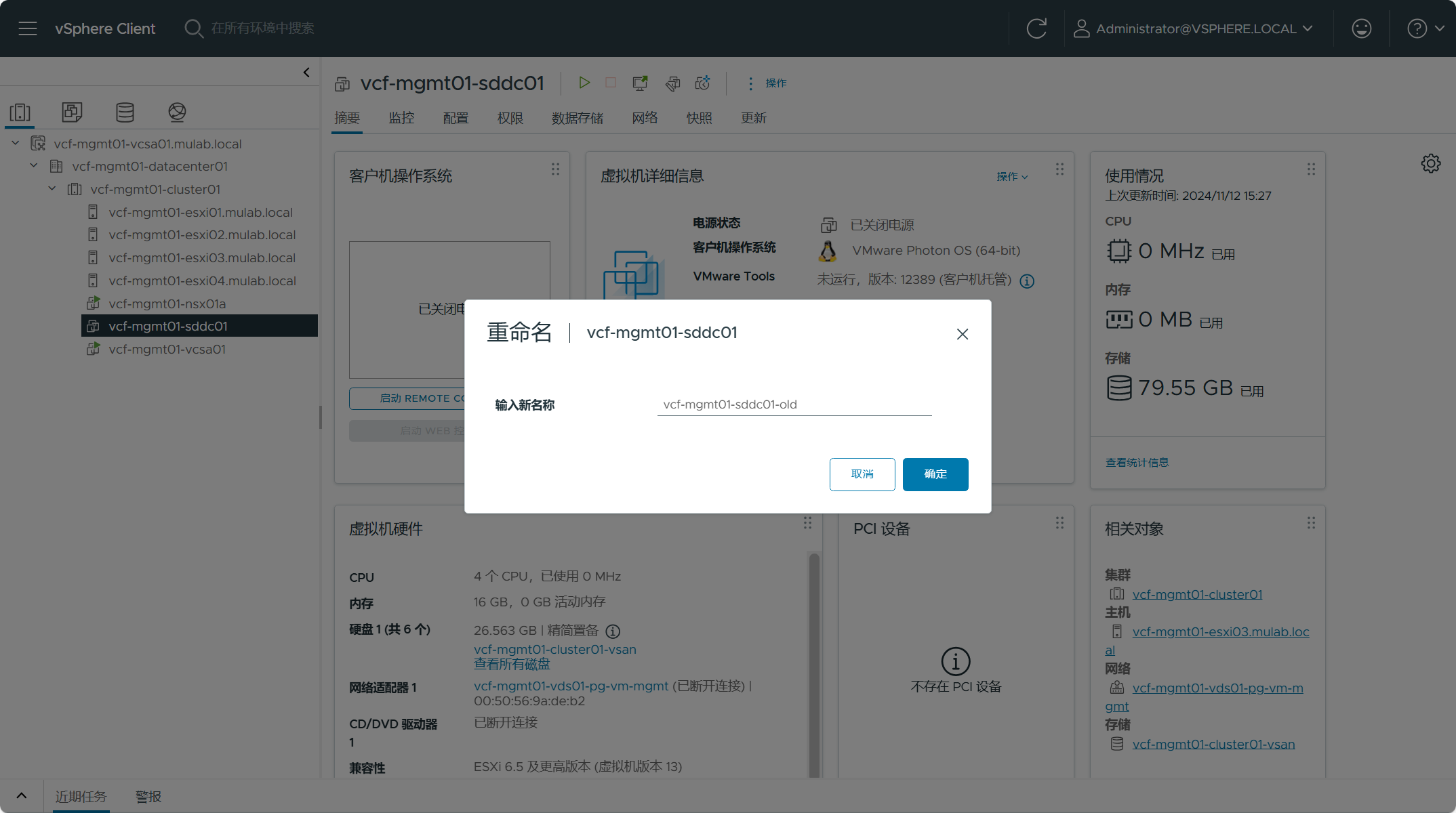Open related cluster vcf-mgmt01-cluster01 link
This screenshot has width=1456, height=813.
point(1197,594)
